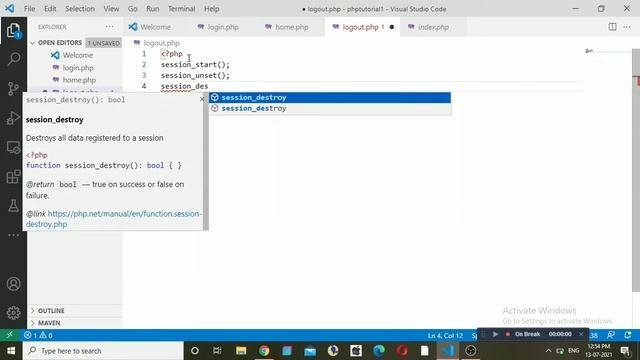Screen dimensions: 640x360
Task: Close the suggestion details pane
Action: [x=202, y=99]
